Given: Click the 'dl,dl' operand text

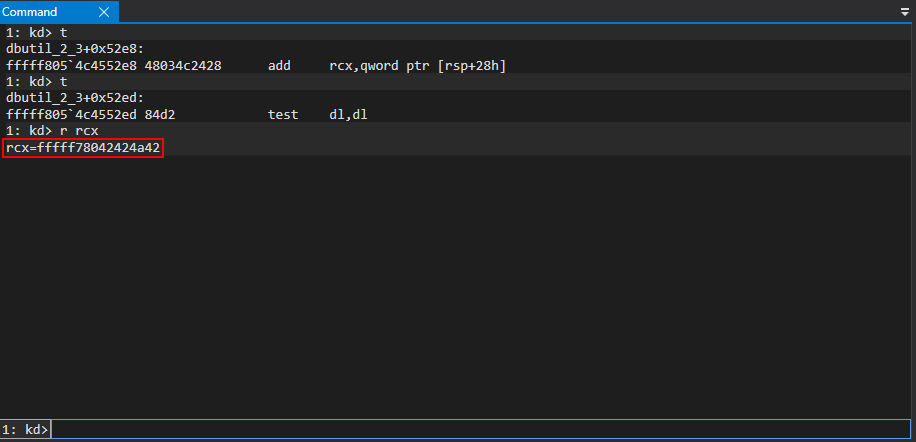Looking at the screenshot, I should point(348,115).
